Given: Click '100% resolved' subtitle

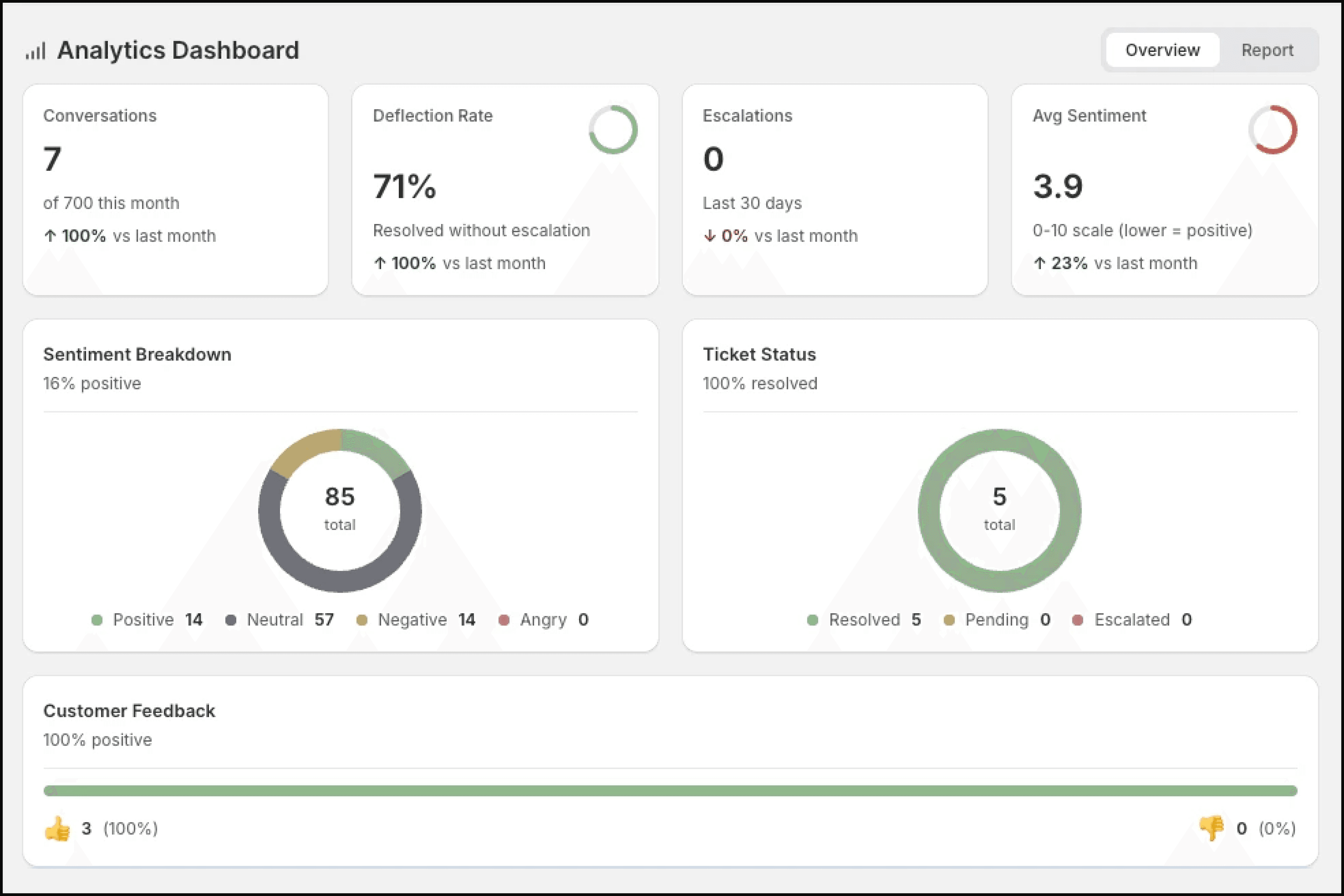Looking at the screenshot, I should click(760, 384).
